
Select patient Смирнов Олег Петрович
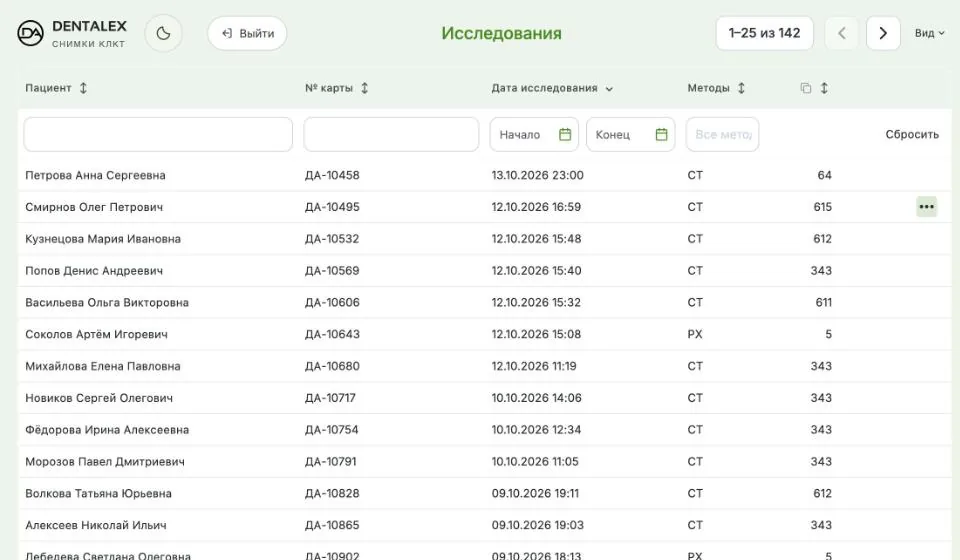point(94,207)
